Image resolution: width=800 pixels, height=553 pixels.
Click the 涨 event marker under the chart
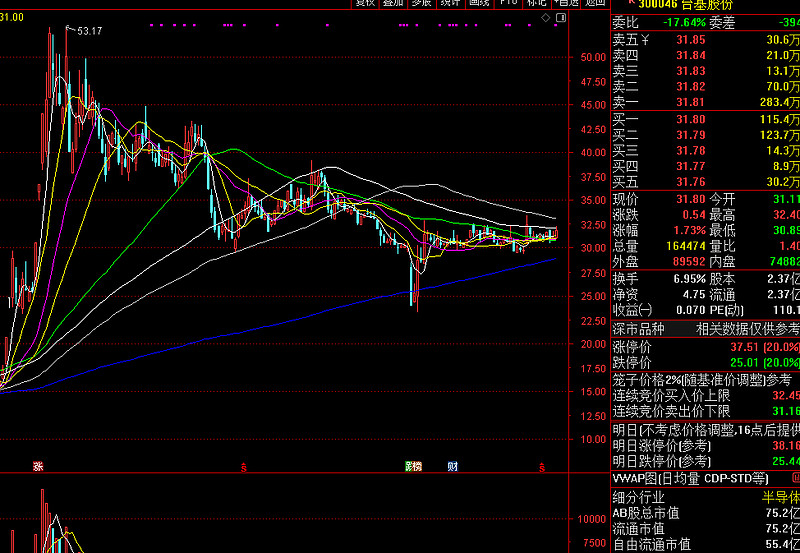pyautogui.click(x=38, y=466)
